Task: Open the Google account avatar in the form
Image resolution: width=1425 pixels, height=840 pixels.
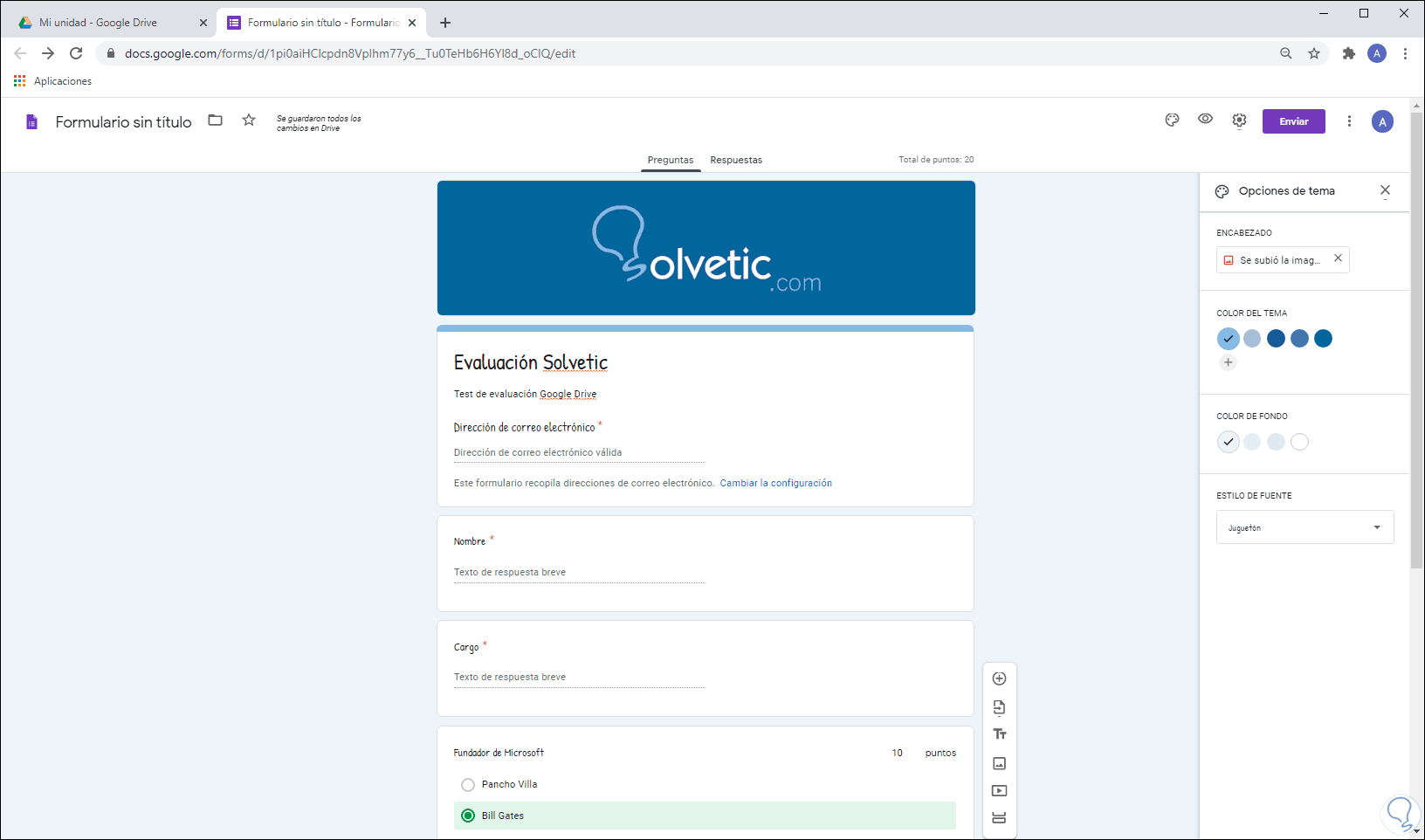Action: pyautogui.click(x=1382, y=122)
